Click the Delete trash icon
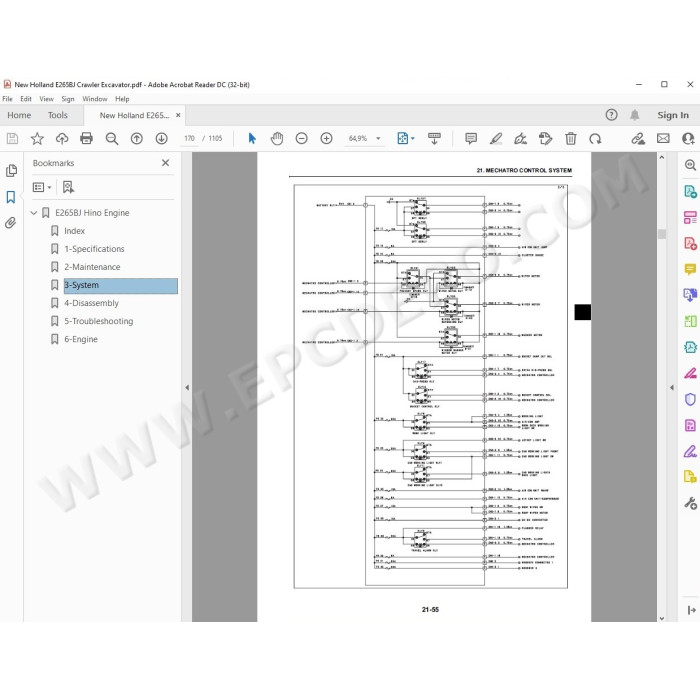Viewport: 700px width, 700px height. 571,138
